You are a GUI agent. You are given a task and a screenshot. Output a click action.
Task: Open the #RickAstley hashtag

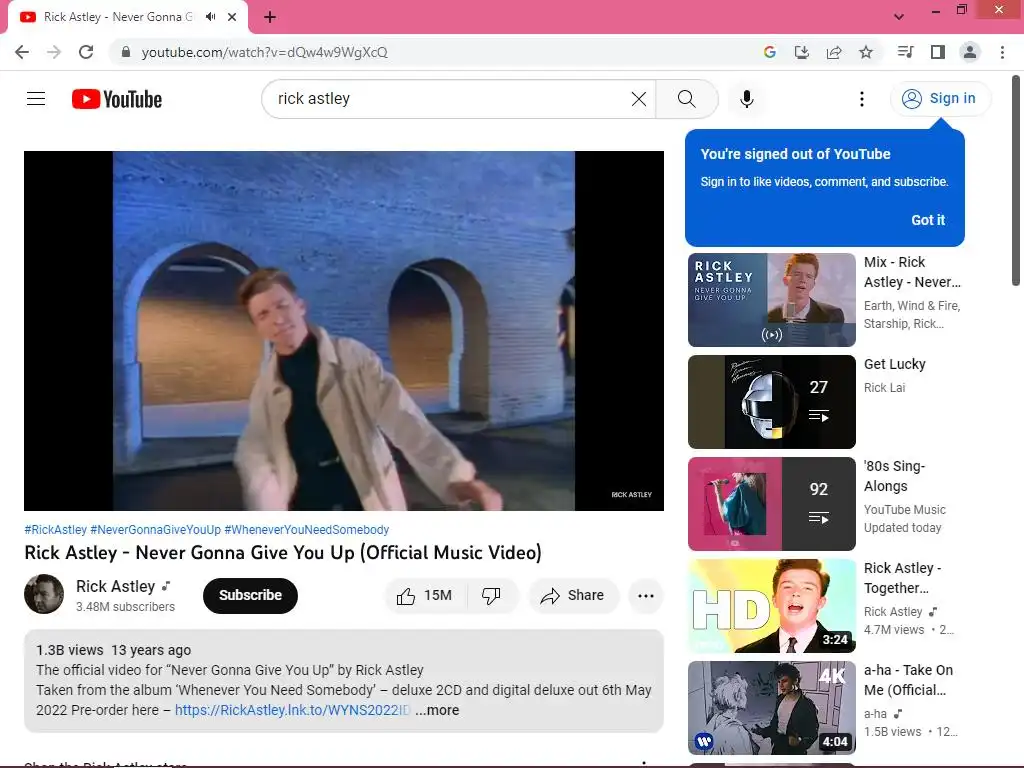click(x=56, y=530)
